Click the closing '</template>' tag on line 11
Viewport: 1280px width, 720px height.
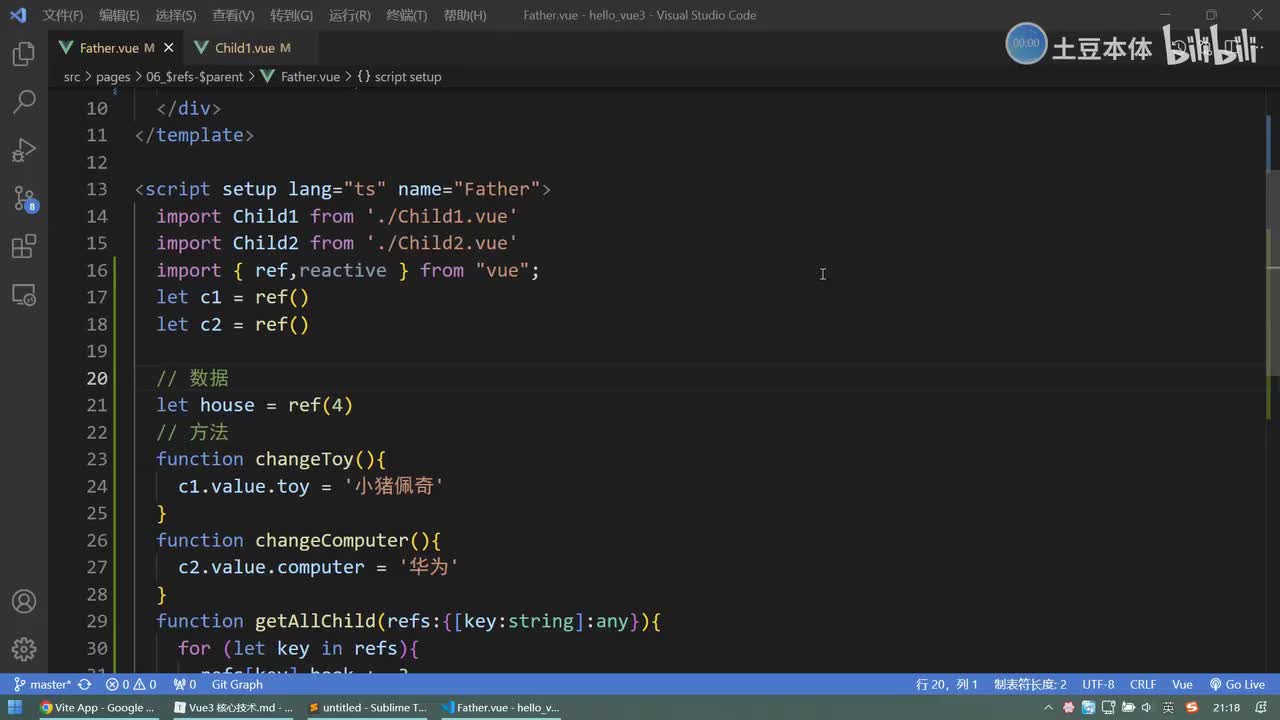(x=194, y=135)
